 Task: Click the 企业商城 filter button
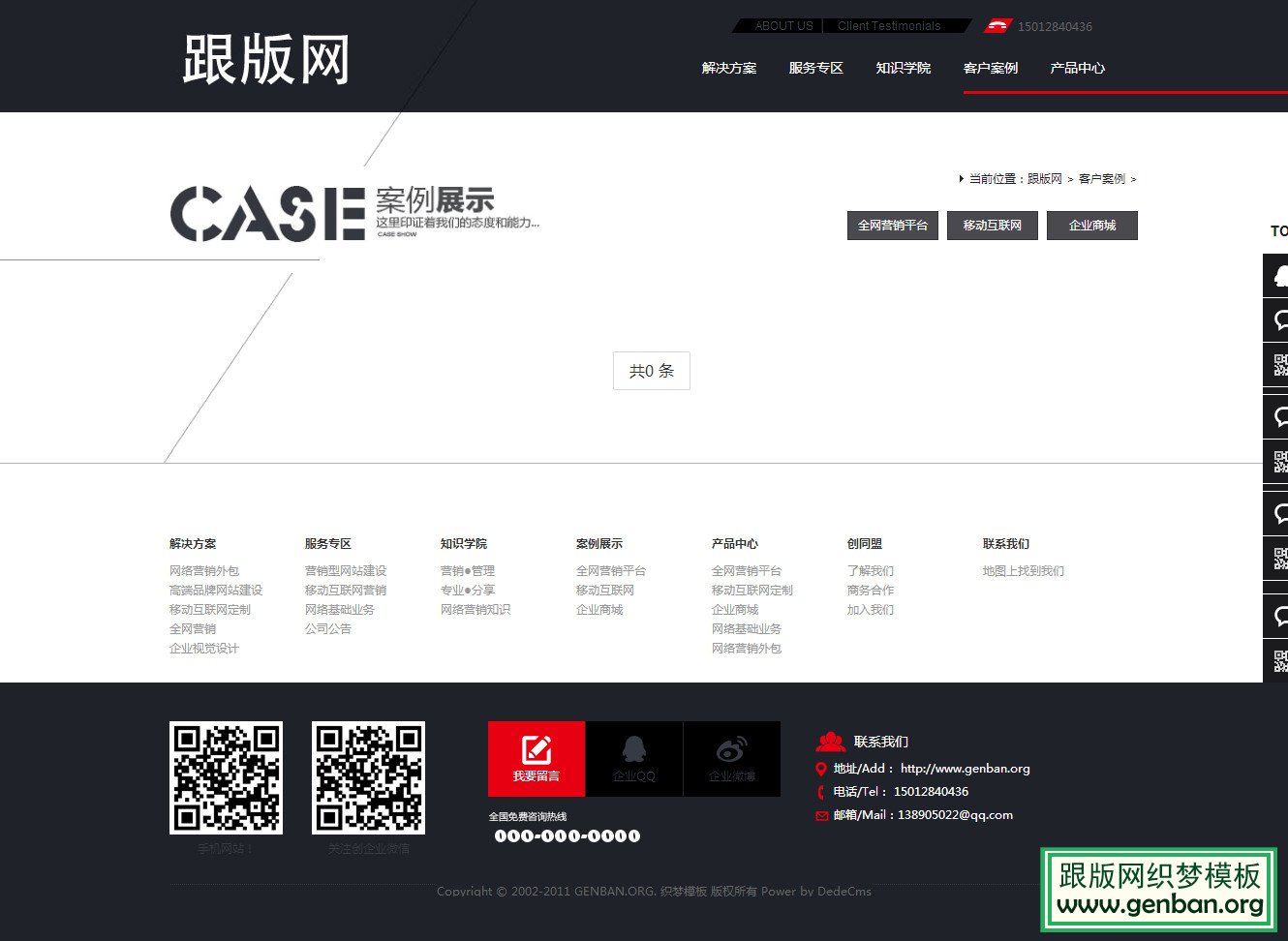(x=1092, y=226)
